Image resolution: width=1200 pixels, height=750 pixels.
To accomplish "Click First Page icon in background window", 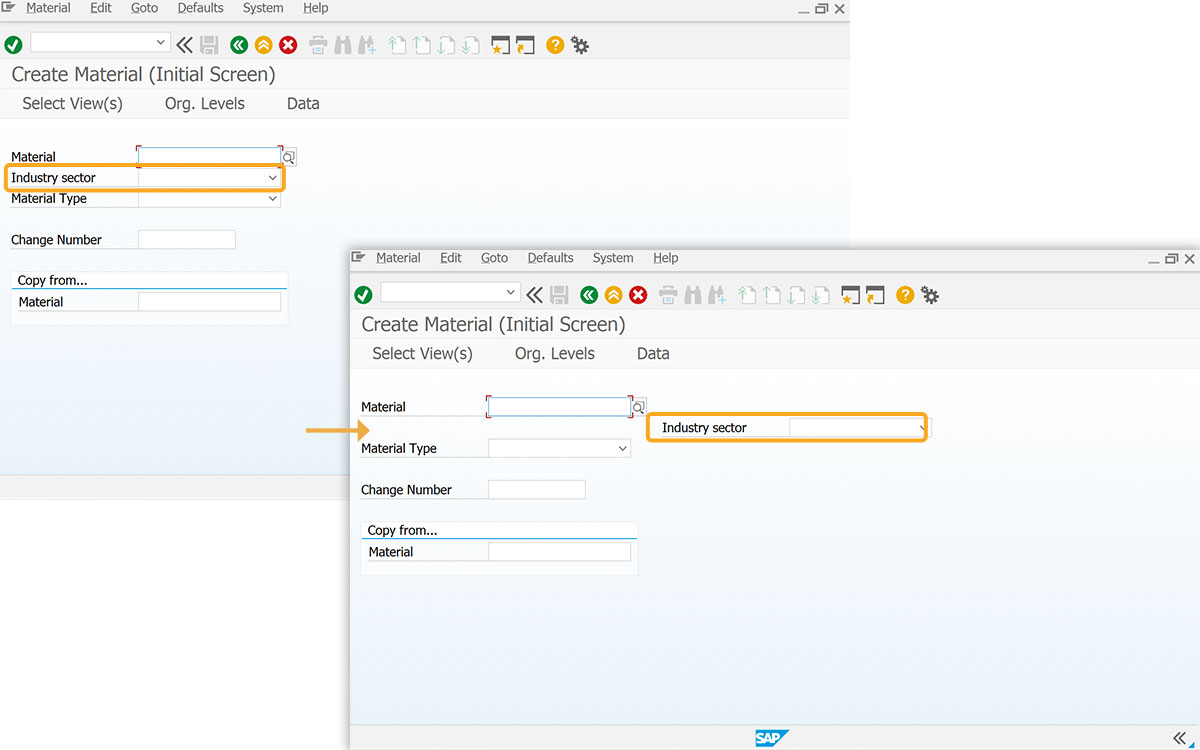I will (397, 45).
